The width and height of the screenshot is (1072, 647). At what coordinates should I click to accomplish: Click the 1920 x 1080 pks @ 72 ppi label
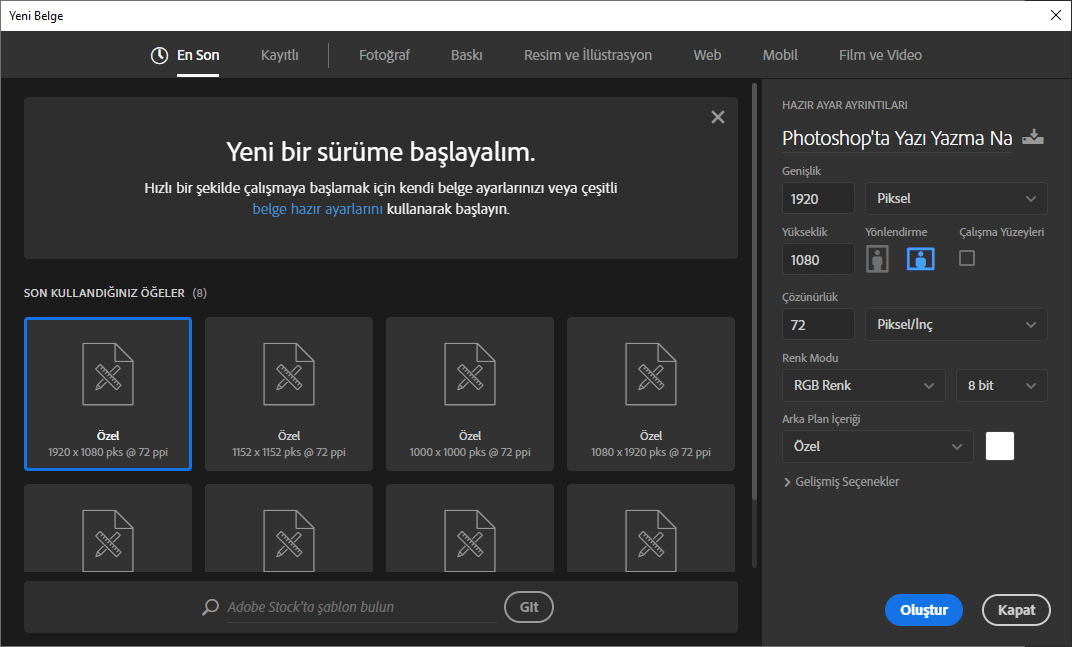pyautogui.click(x=108, y=452)
